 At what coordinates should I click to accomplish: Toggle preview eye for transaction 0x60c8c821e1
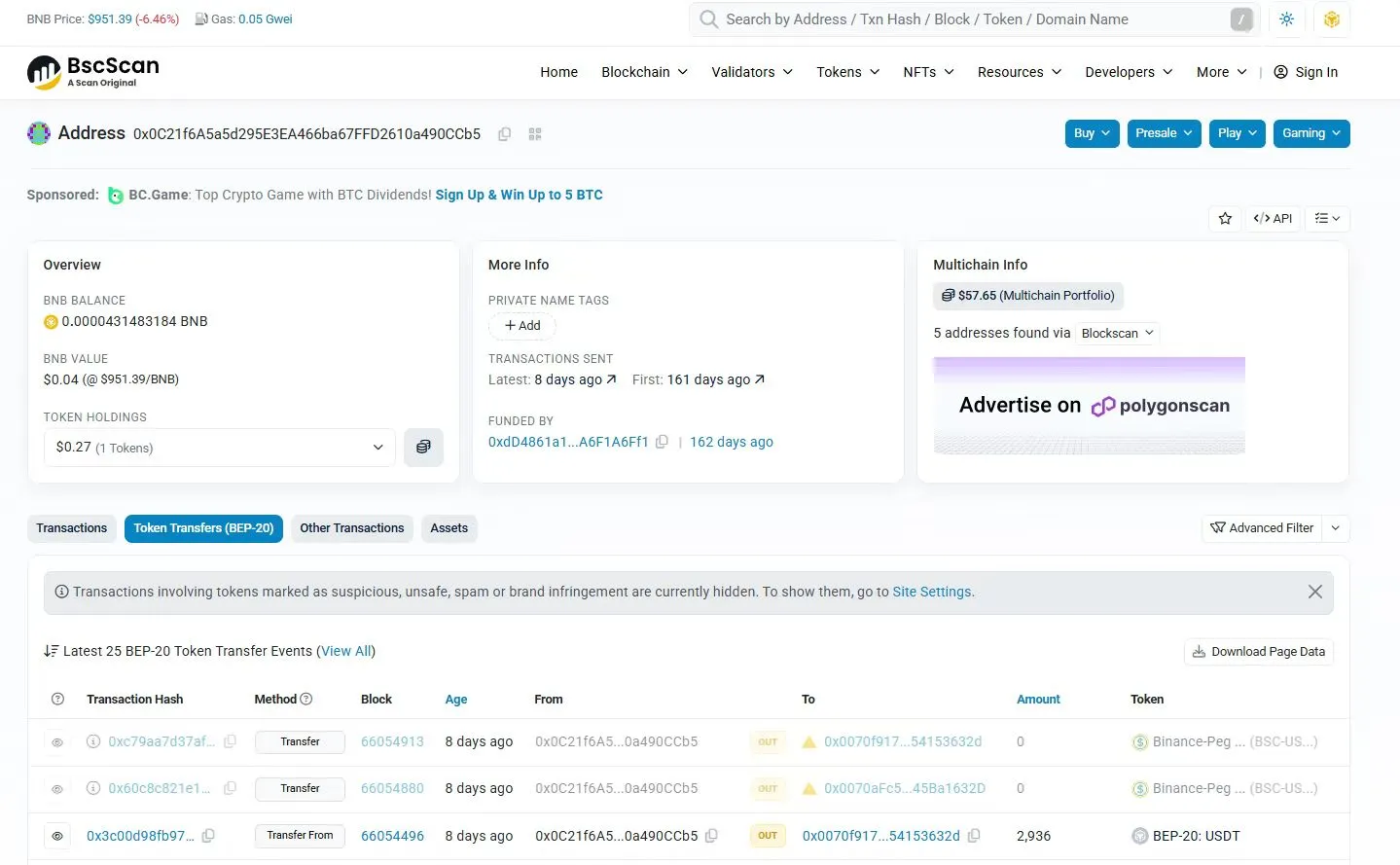(57, 789)
